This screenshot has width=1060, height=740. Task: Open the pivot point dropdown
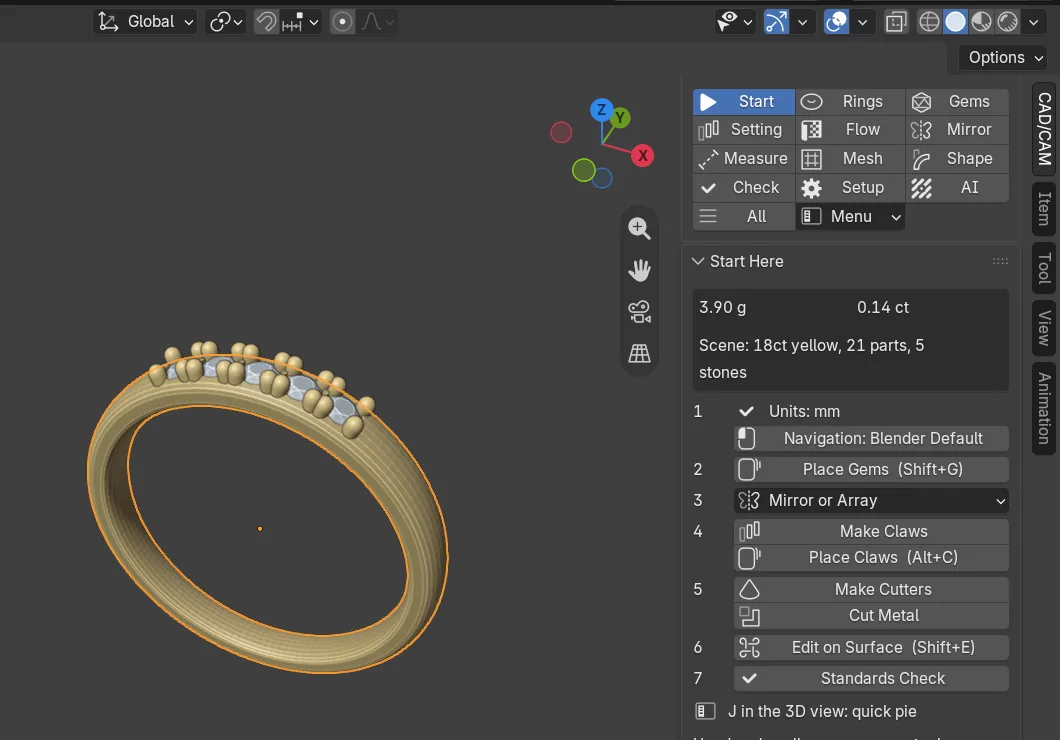pyautogui.click(x=226, y=22)
